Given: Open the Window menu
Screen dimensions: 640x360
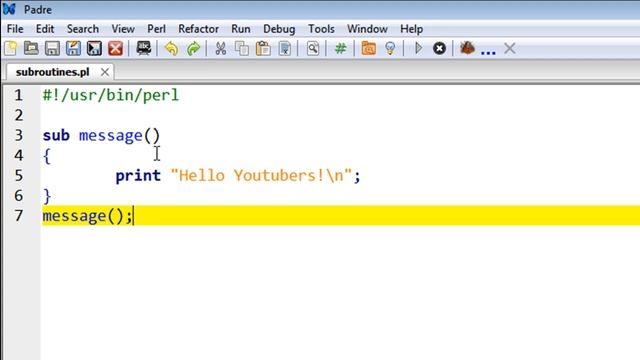Looking at the screenshot, I should 367,29.
